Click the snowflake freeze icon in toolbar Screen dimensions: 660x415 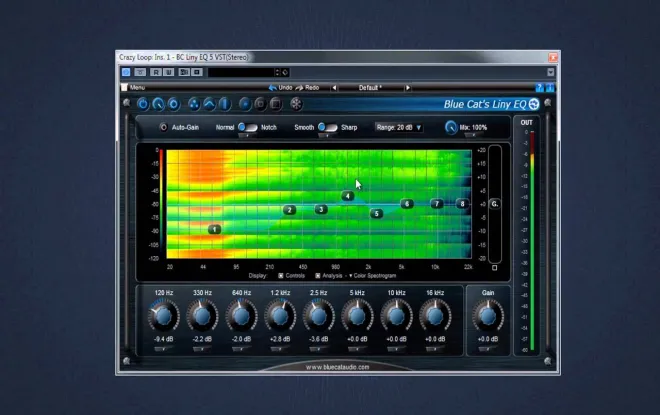pos(296,104)
